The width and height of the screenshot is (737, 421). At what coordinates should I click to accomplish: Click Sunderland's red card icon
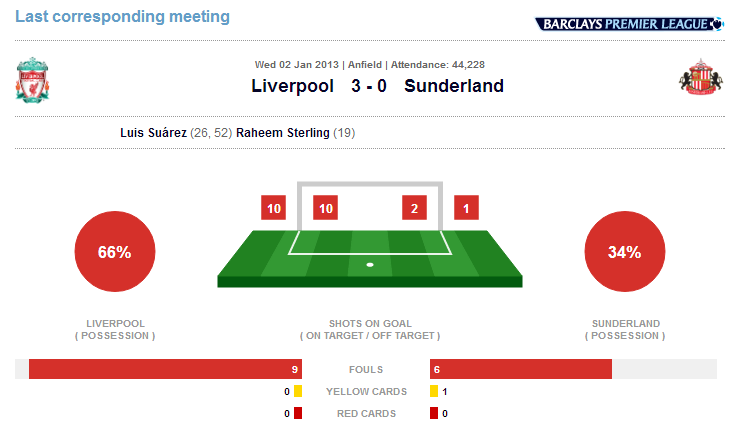coord(434,413)
